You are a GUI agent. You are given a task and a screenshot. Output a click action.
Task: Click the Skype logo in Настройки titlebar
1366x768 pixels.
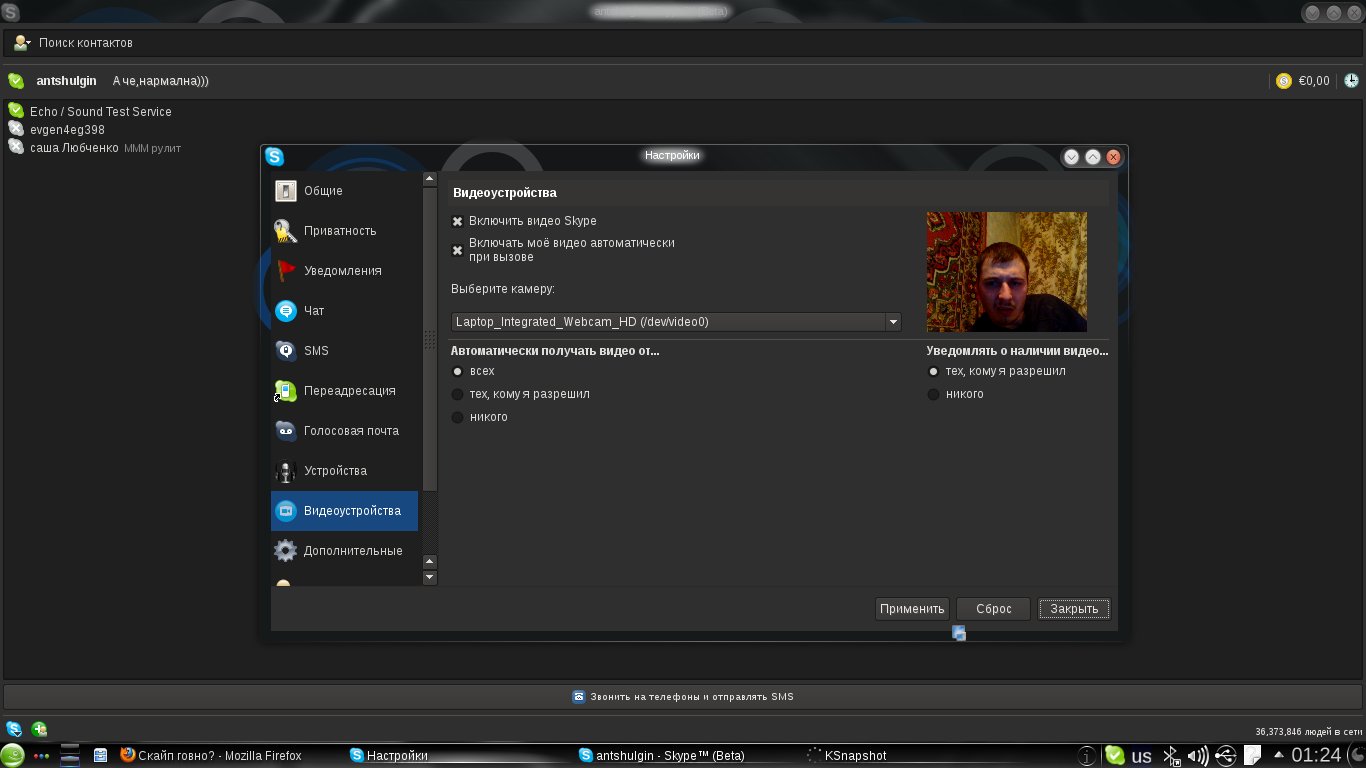274,157
